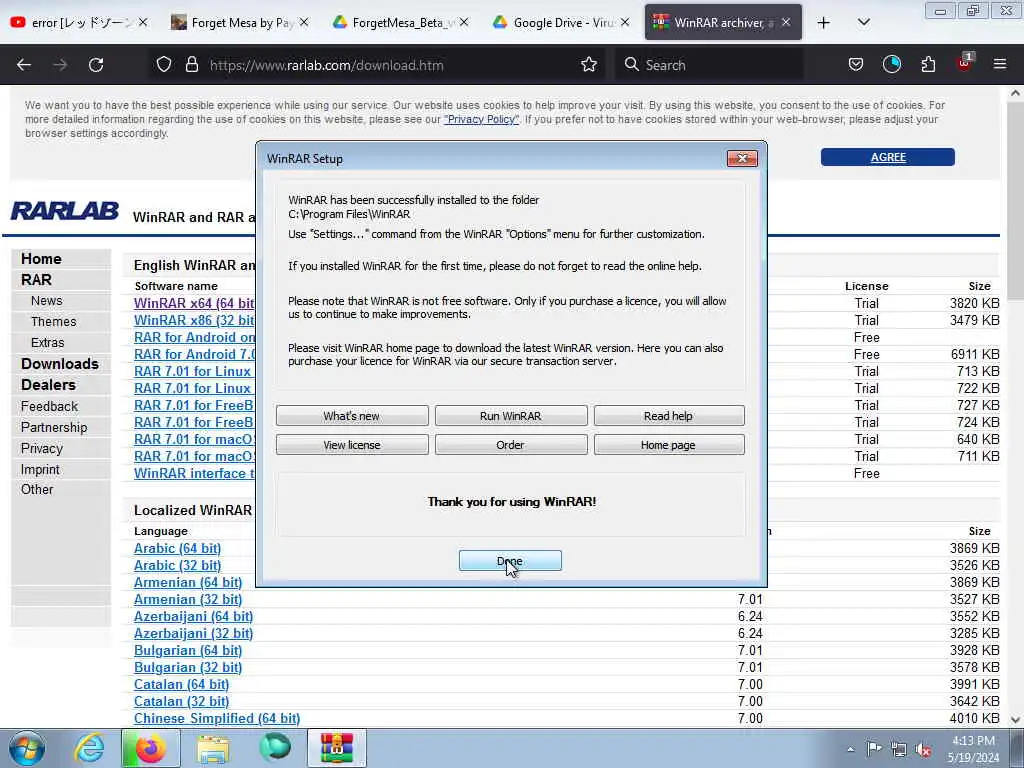Click the Firefox Search field
The width and height of the screenshot is (1024, 768).
(x=712, y=65)
